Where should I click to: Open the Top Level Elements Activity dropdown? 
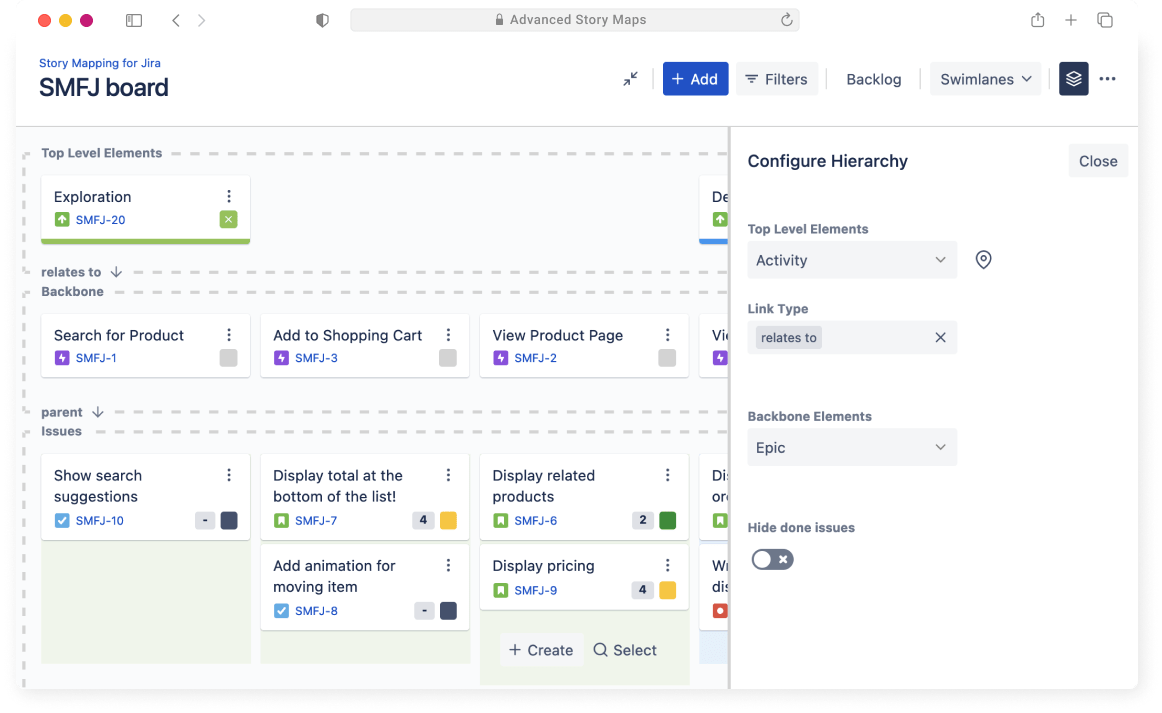(x=852, y=259)
